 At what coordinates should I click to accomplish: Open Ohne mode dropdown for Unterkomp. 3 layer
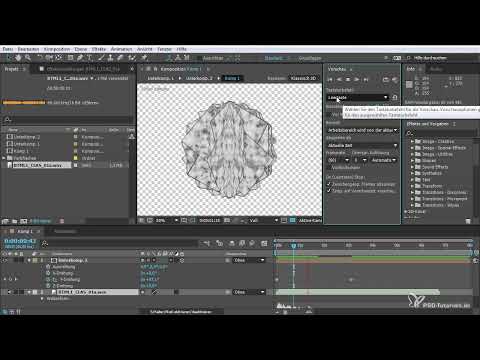coord(249,260)
